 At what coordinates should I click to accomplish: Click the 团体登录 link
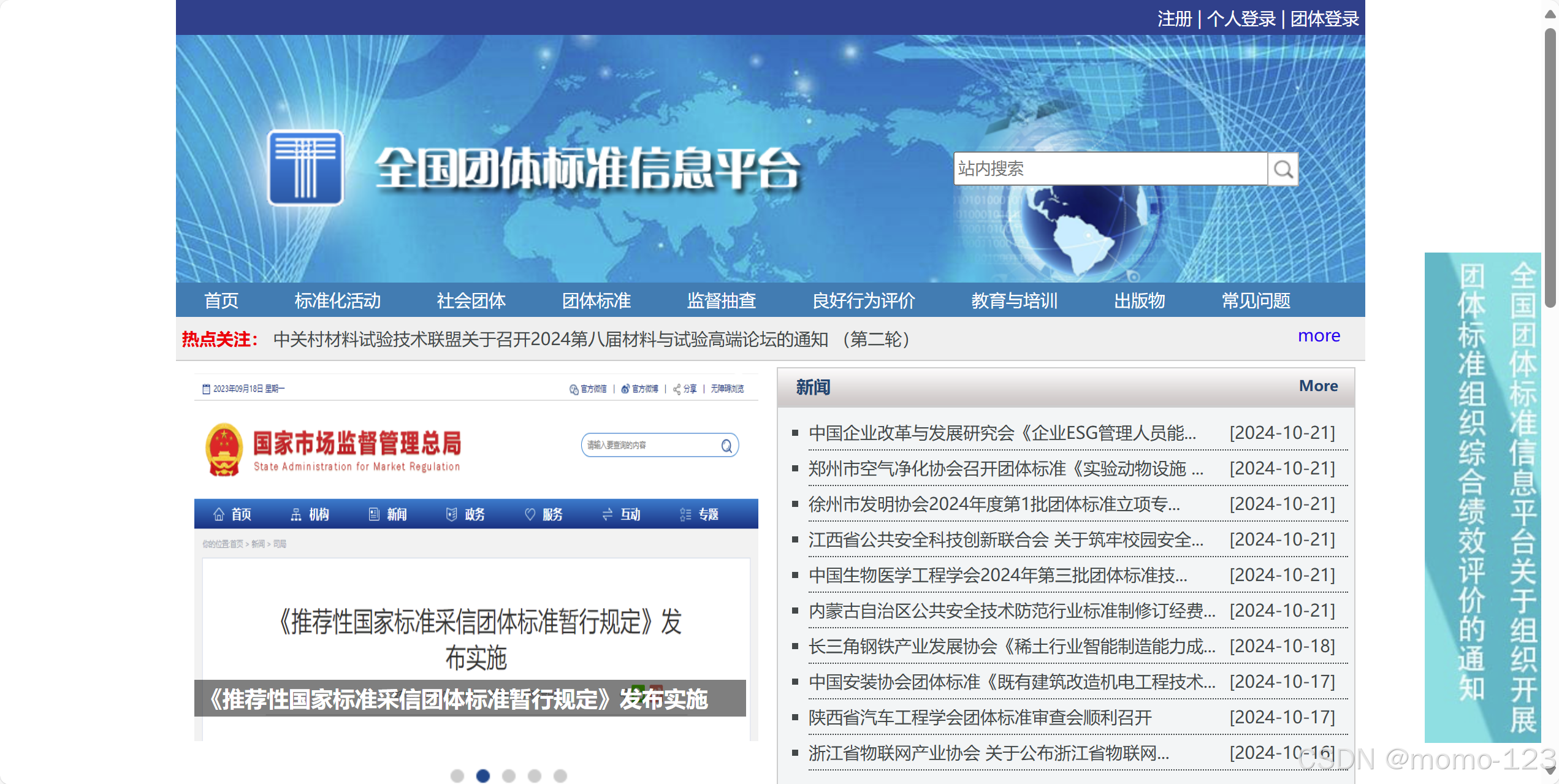tap(1324, 19)
